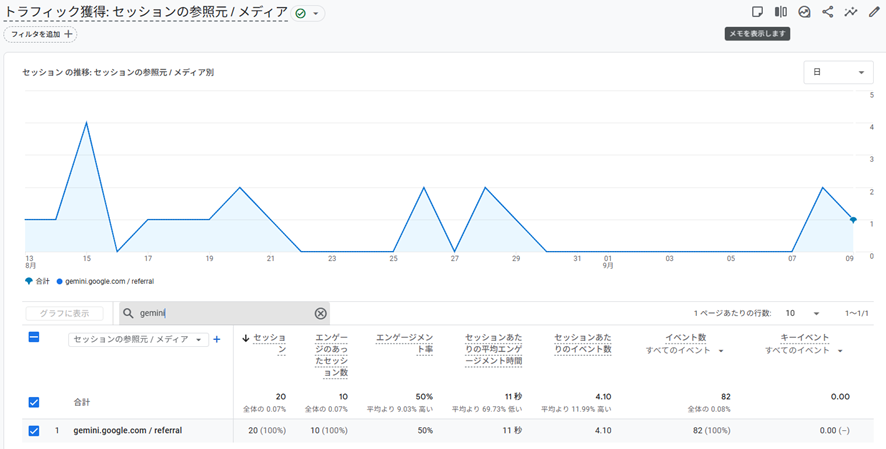Uncheck the gemini.google.com / referral row checkbox
The width and height of the screenshot is (886, 449).
click(34, 431)
